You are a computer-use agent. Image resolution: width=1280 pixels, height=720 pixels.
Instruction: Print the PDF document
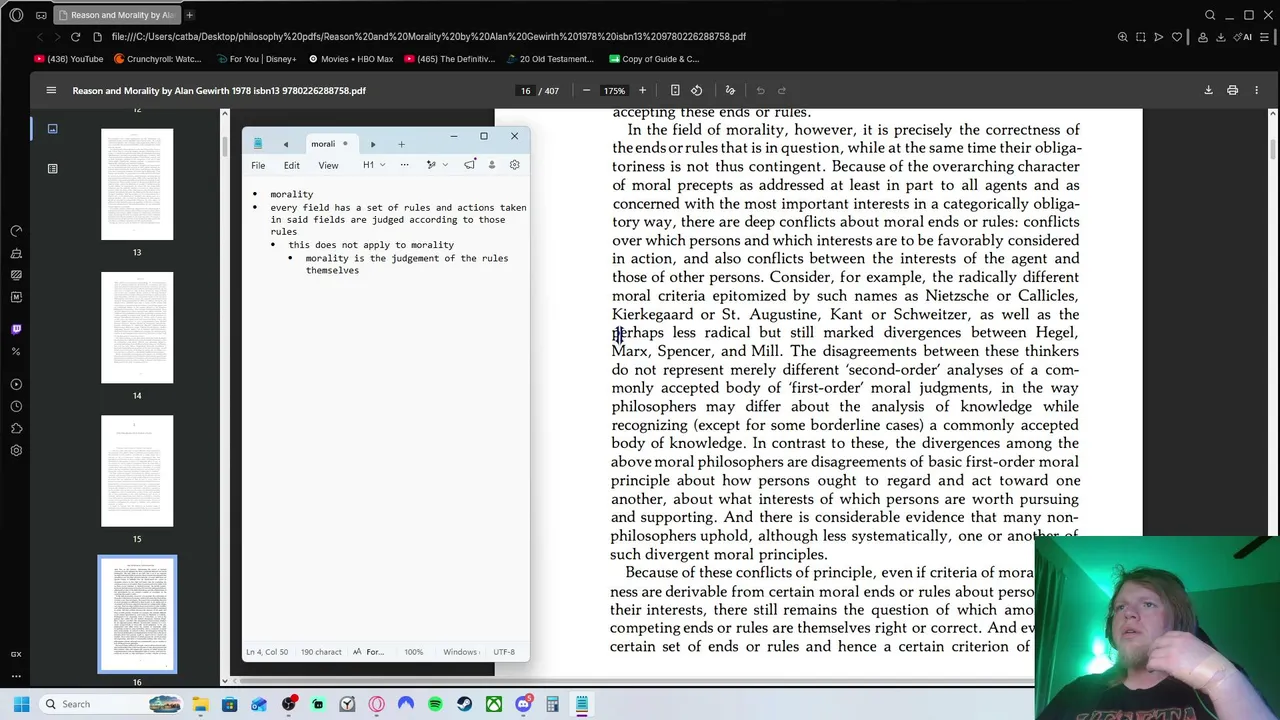(x=1232, y=90)
